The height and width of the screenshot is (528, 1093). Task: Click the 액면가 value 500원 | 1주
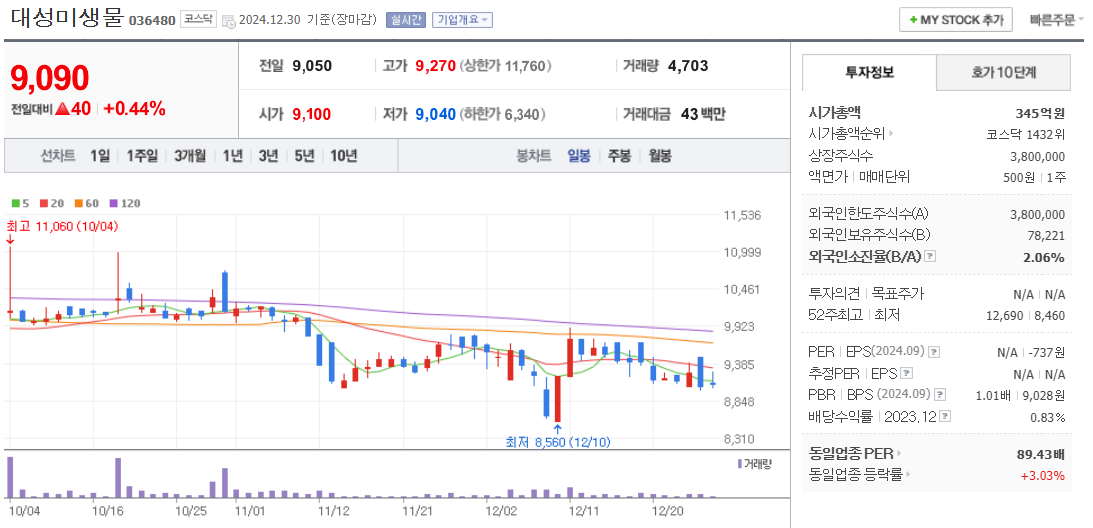click(1034, 177)
